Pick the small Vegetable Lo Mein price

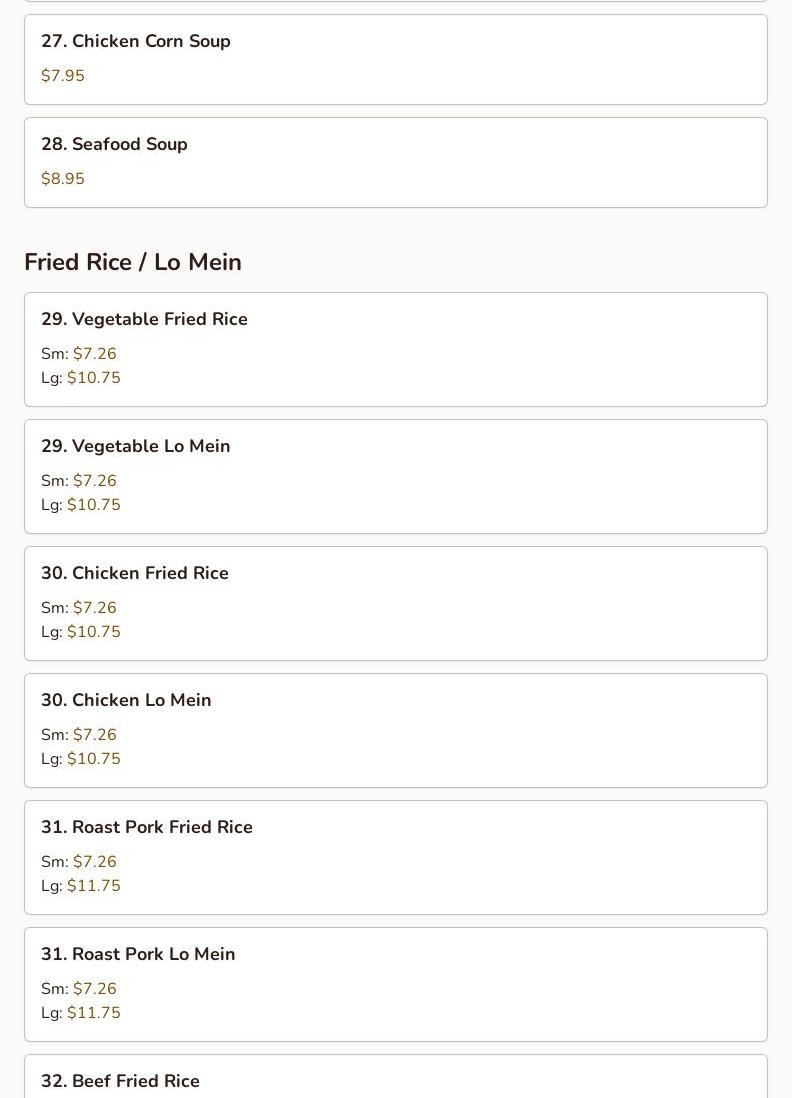(x=94, y=481)
